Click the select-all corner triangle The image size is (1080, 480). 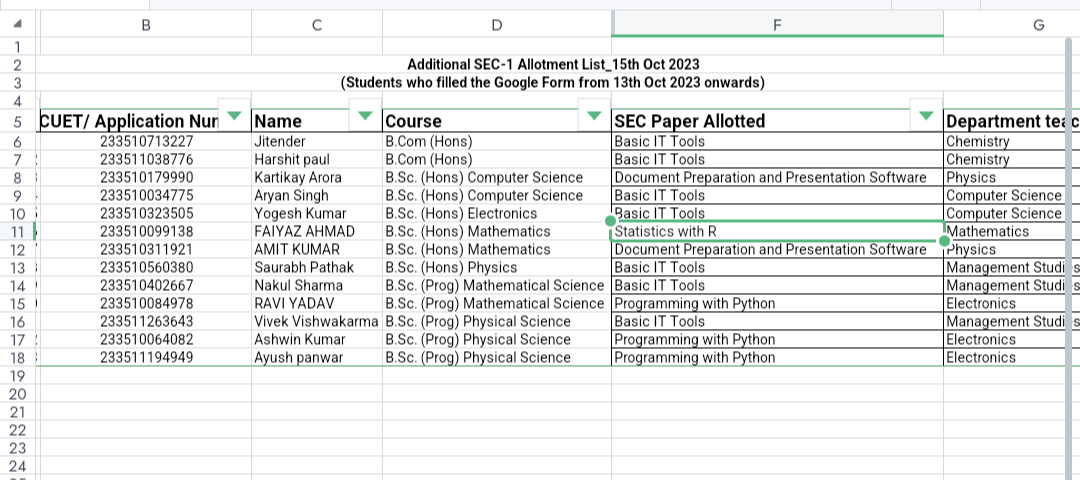coord(18,24)
